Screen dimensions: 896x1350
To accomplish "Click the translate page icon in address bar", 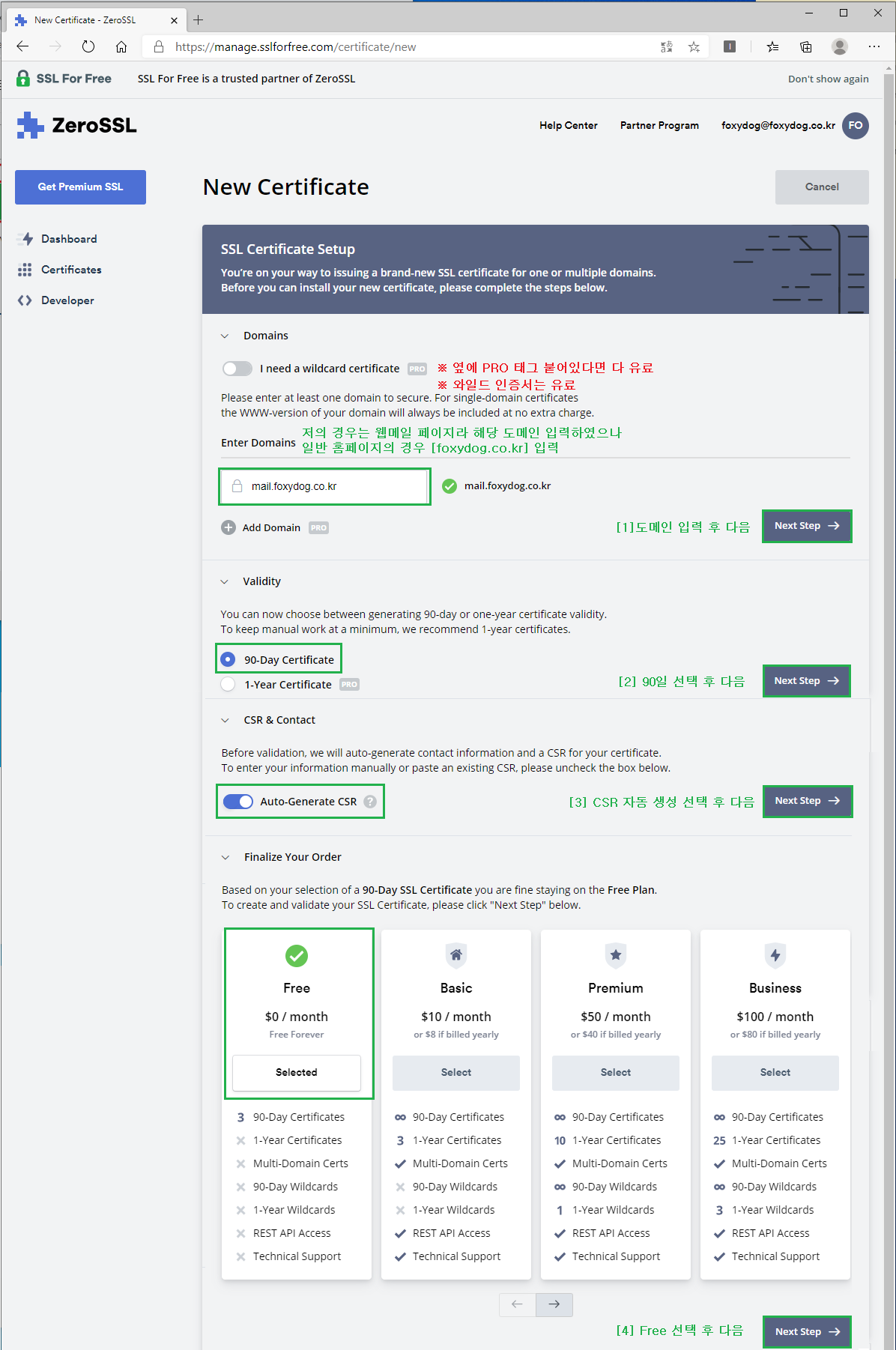I will click(667, 46).
